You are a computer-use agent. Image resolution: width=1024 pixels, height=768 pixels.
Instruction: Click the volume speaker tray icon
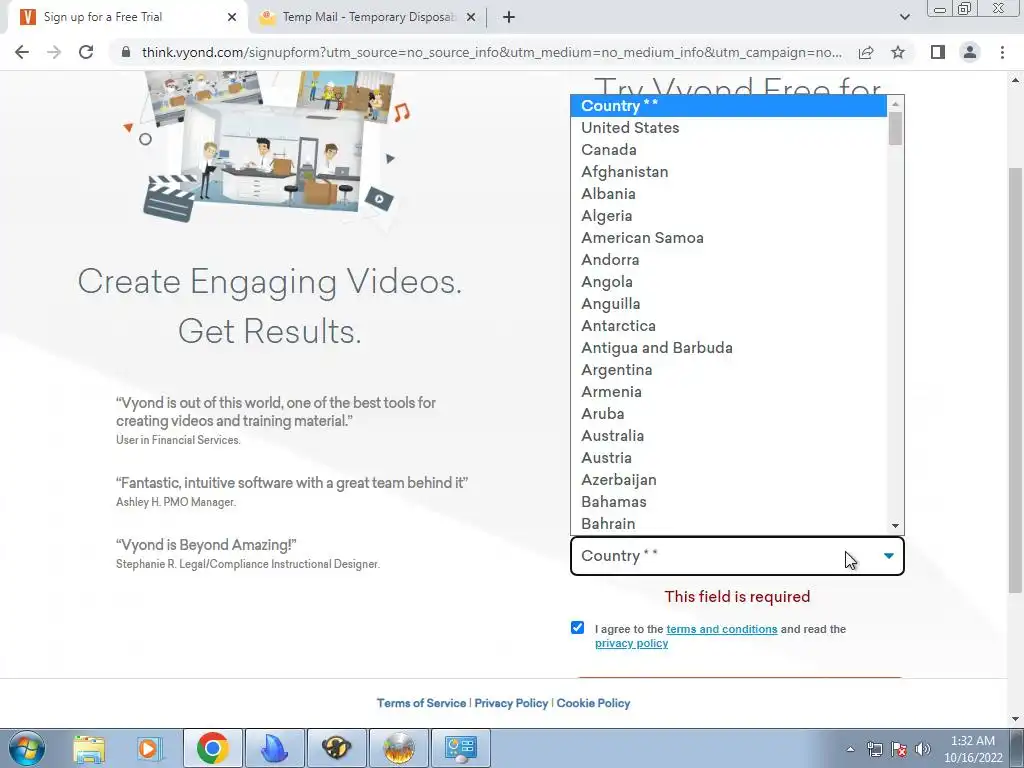pyautogui.click(x=923, y=749)
